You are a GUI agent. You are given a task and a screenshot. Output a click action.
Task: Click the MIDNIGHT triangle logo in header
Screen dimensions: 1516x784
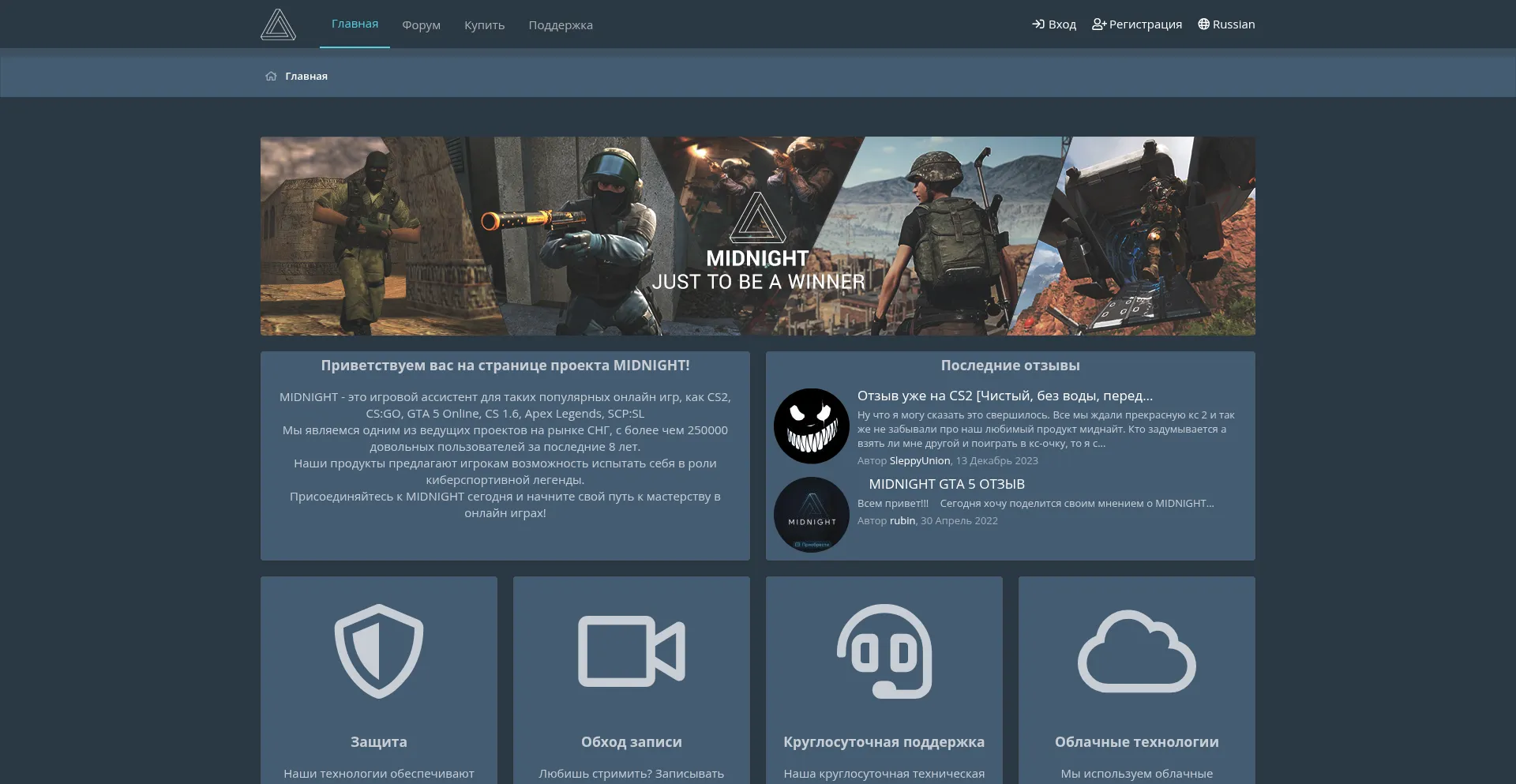pyautogui.click(x=278, y=24)
